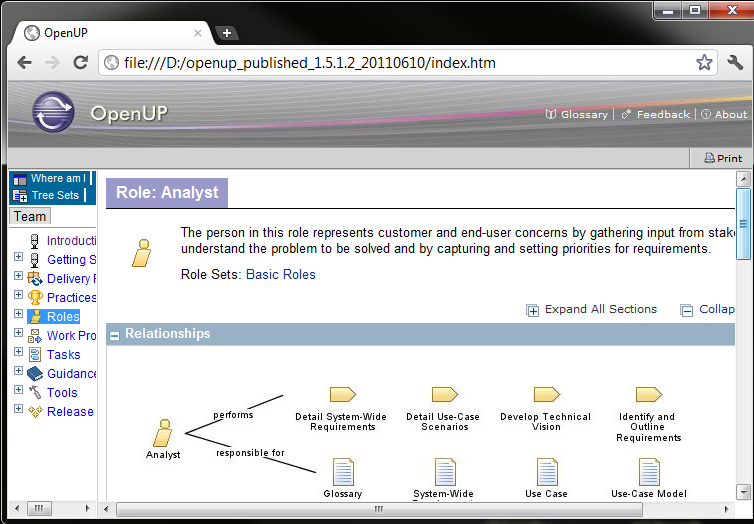
Task: Click Develop Technical Vision task icon
Action: point(547,395)
